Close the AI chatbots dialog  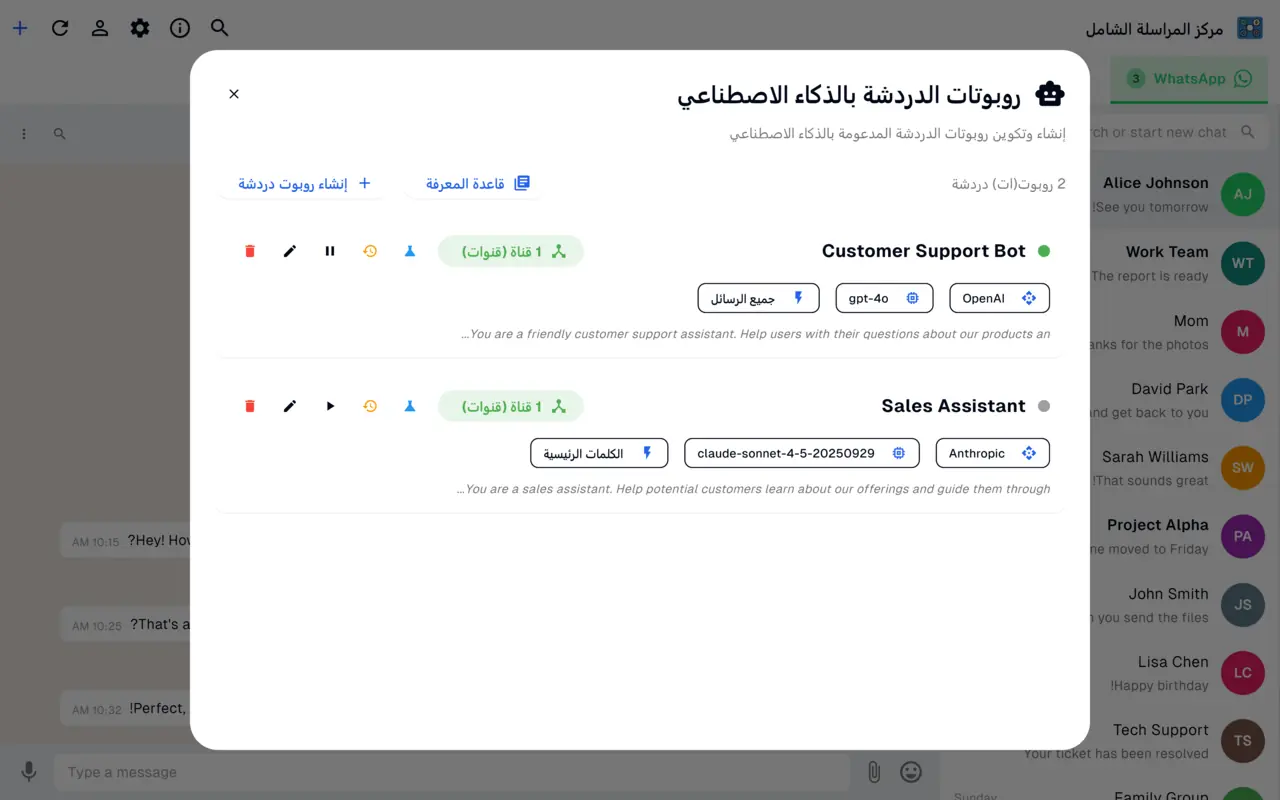pyautogui.click(x=234, y=94)
